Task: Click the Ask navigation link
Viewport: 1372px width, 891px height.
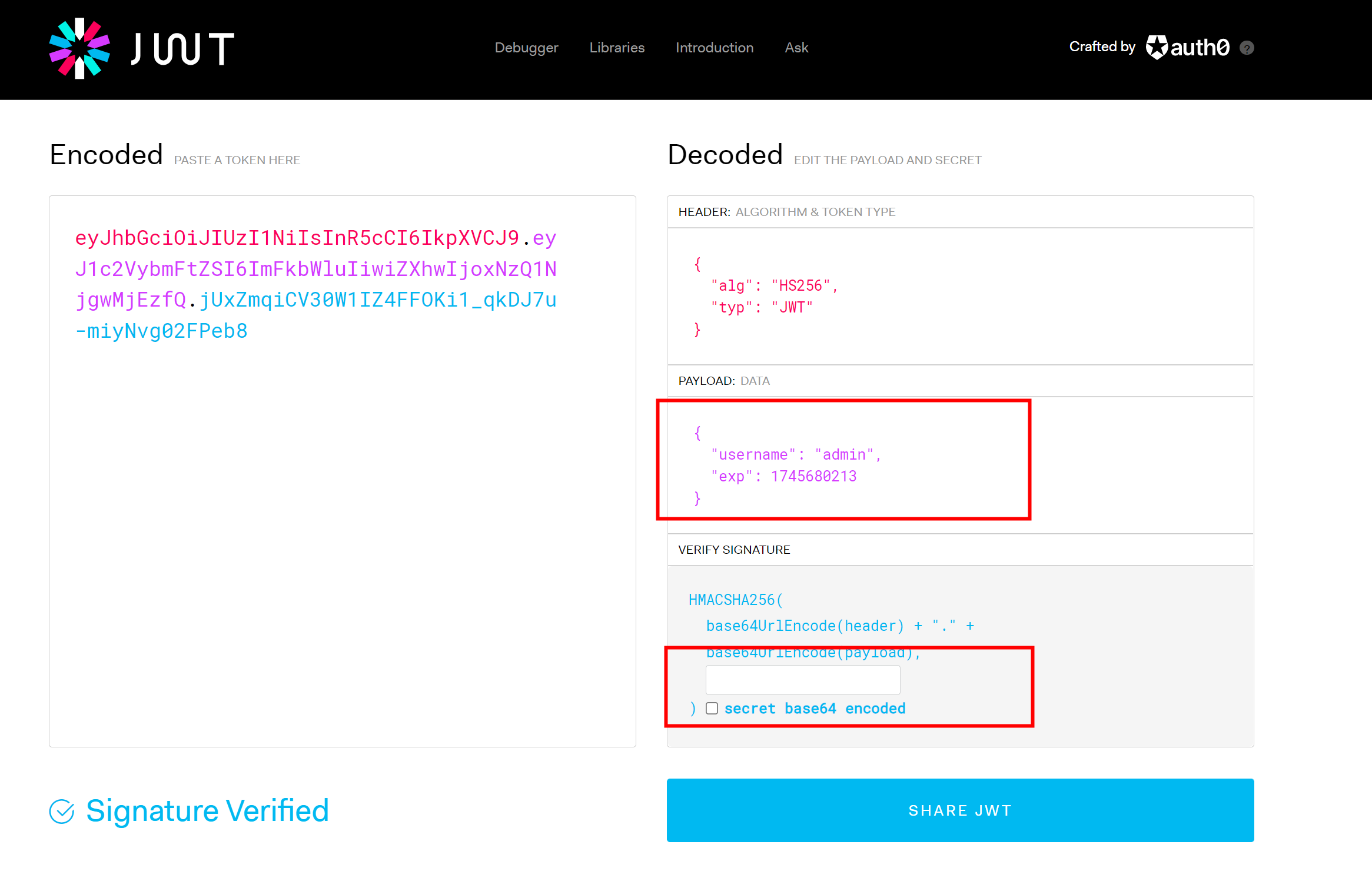Action: (796, 48)
